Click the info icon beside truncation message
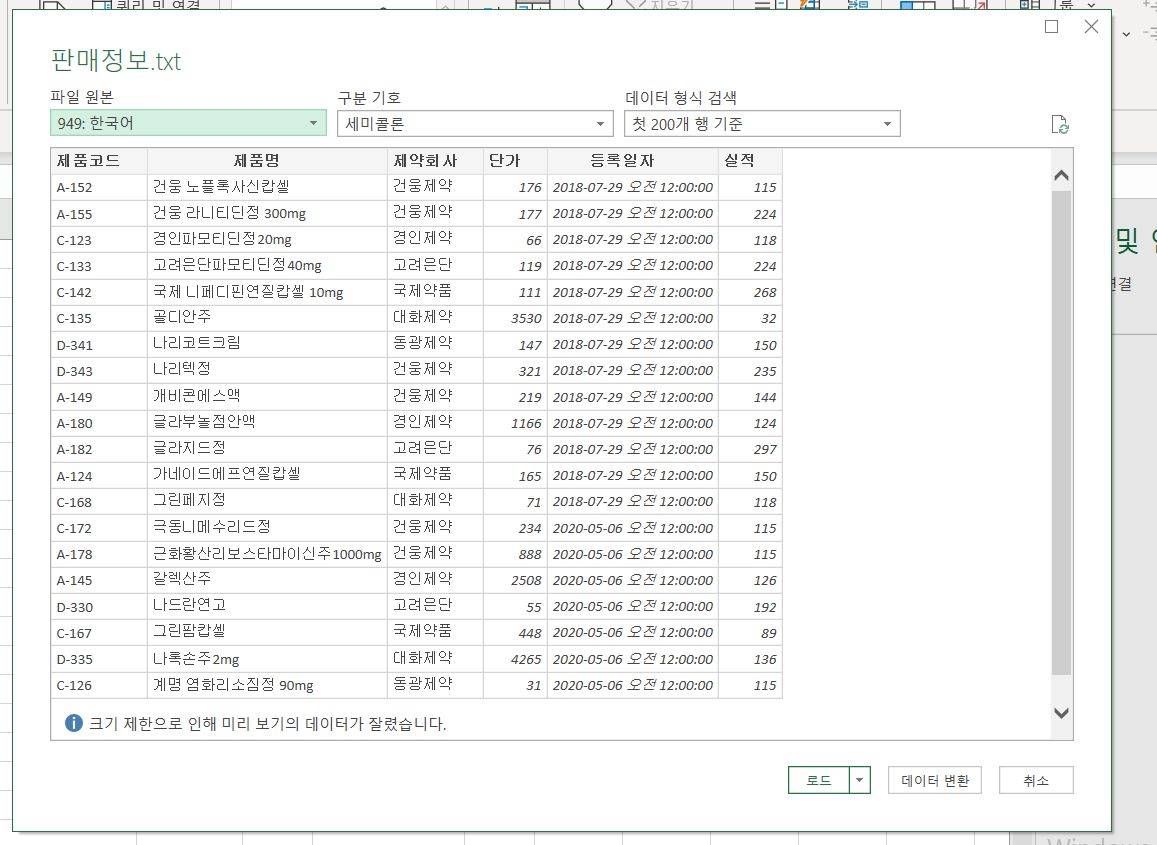The height and width of the screenshot is (845, 1157). pyautogui.click(x=73, y=722)
